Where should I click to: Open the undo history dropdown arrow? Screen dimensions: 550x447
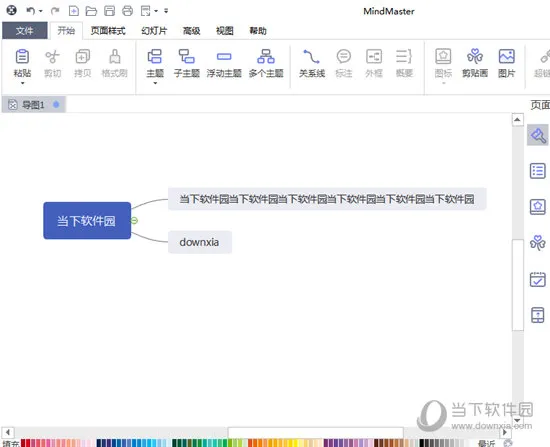click(41, 11)
